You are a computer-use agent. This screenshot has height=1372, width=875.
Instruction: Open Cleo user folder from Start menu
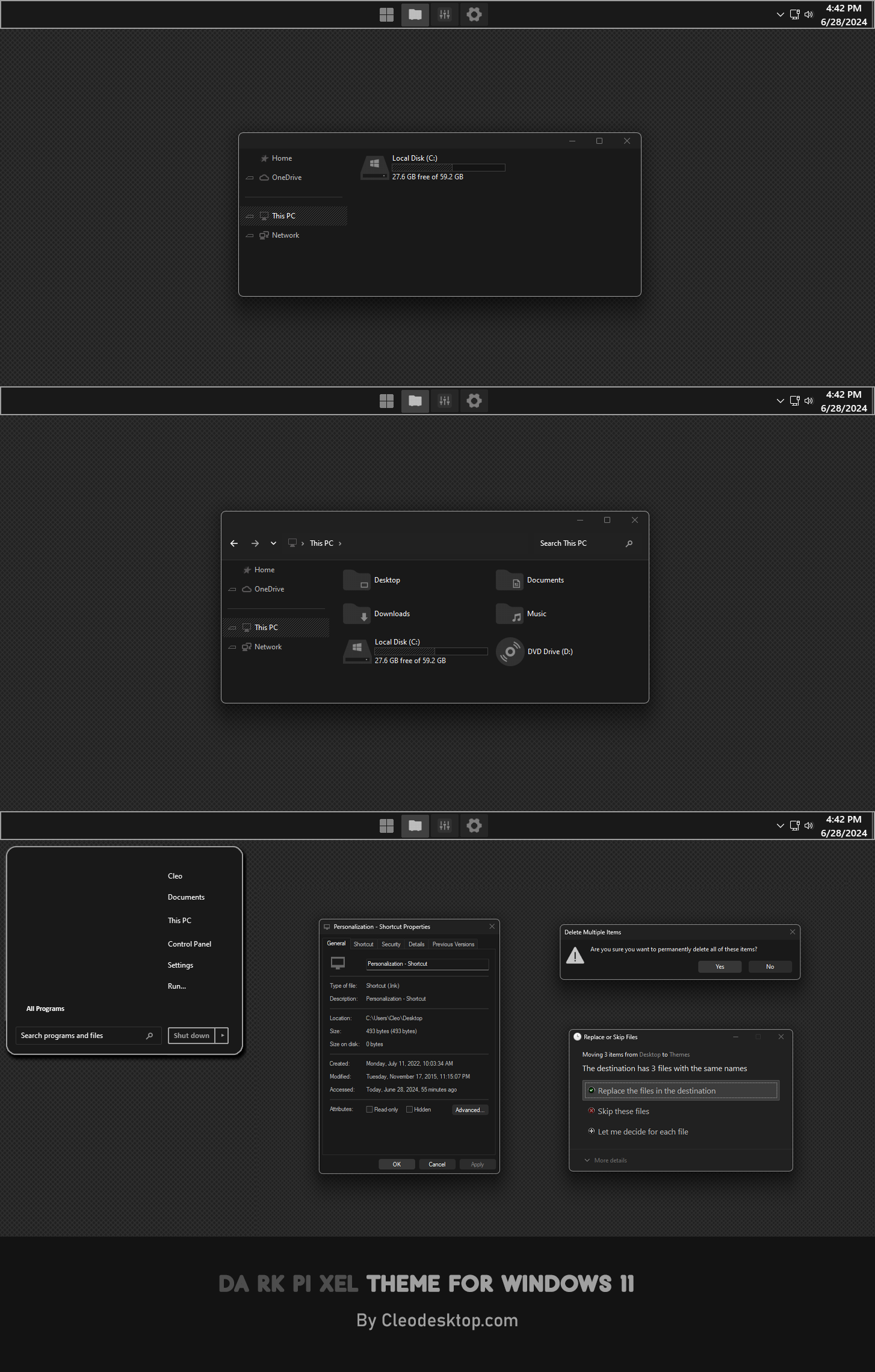(175, 876)
